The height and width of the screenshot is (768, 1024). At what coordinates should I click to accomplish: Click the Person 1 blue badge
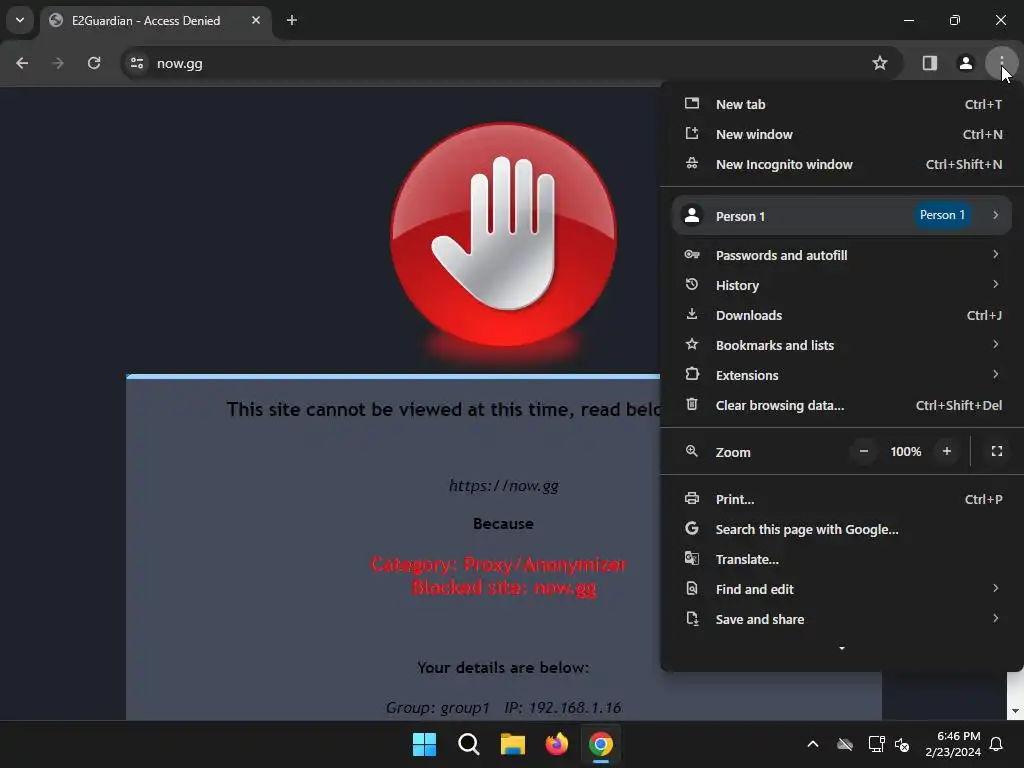click(x=942, y=216)
